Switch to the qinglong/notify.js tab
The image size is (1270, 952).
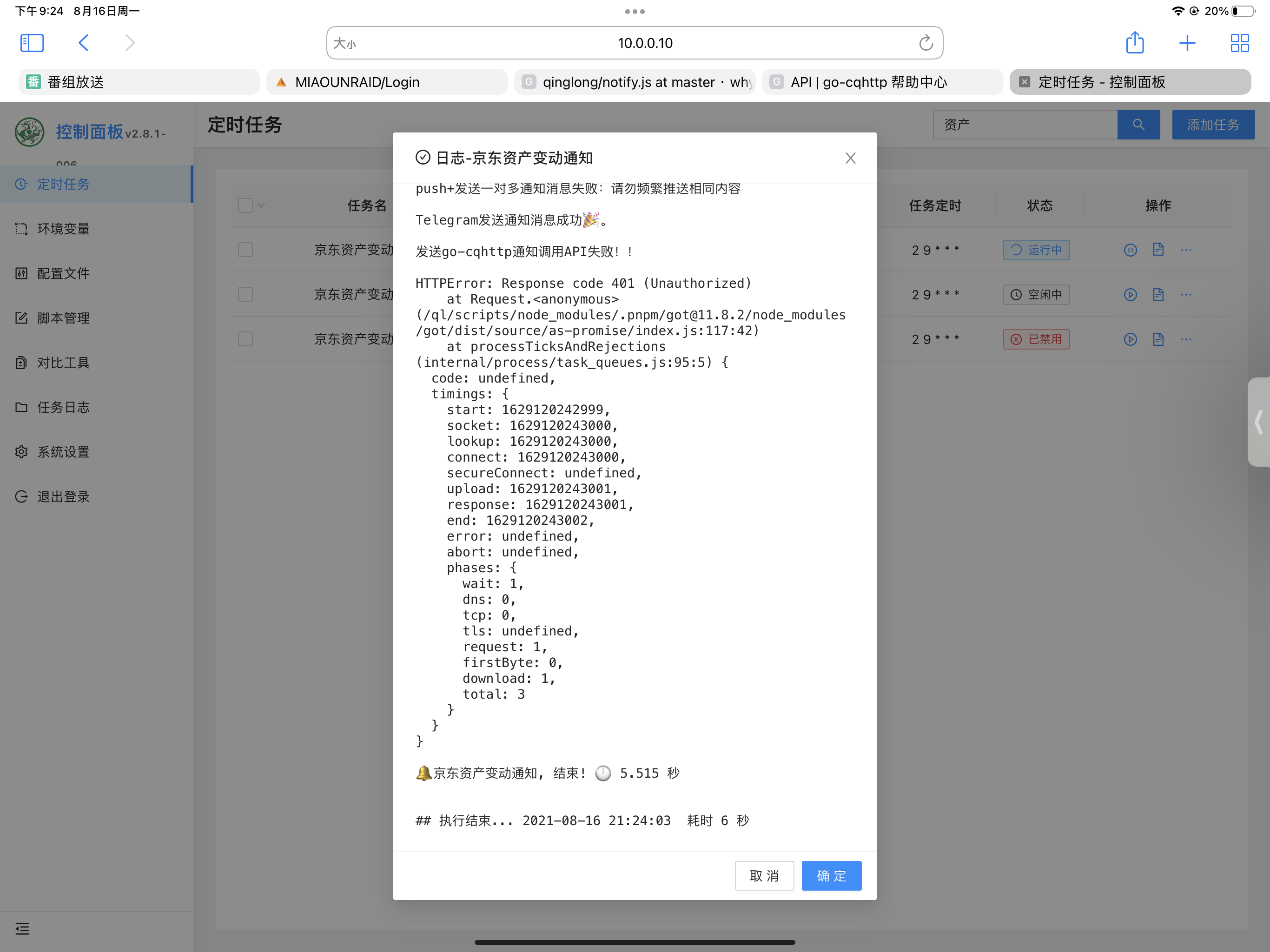[x=635, y=82]
